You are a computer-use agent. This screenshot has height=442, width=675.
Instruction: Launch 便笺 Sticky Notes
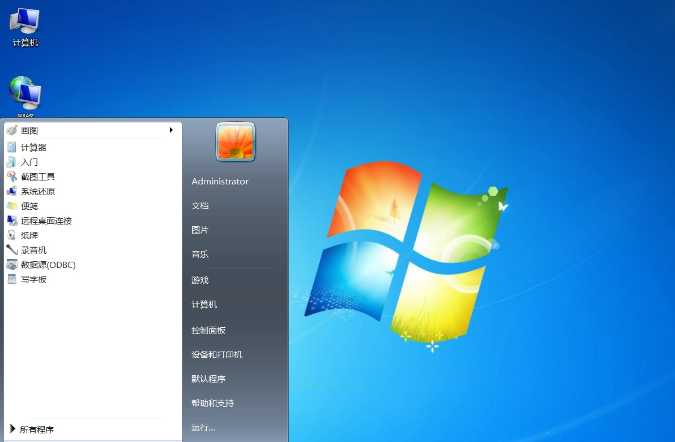22,206
